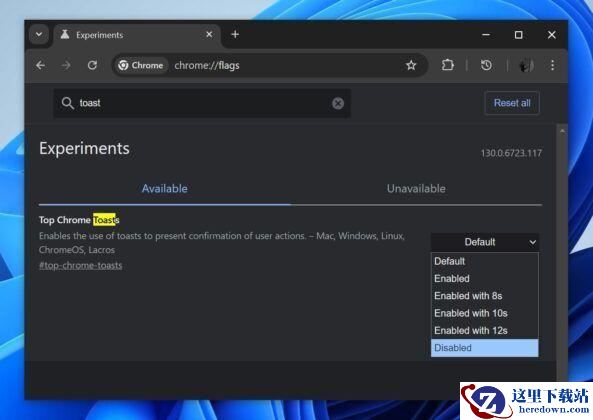This screenshot has width=593, height=420.
Task: Click the search flags field containing toast
Action: 202,103
